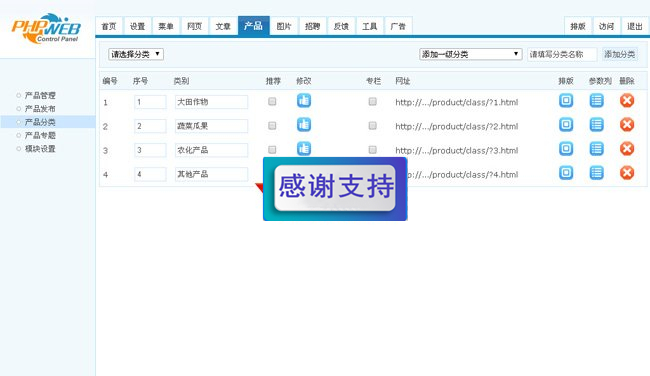
Task: Enable 专栏 checkbox for 农化产品 row
Action: (373, 150)
